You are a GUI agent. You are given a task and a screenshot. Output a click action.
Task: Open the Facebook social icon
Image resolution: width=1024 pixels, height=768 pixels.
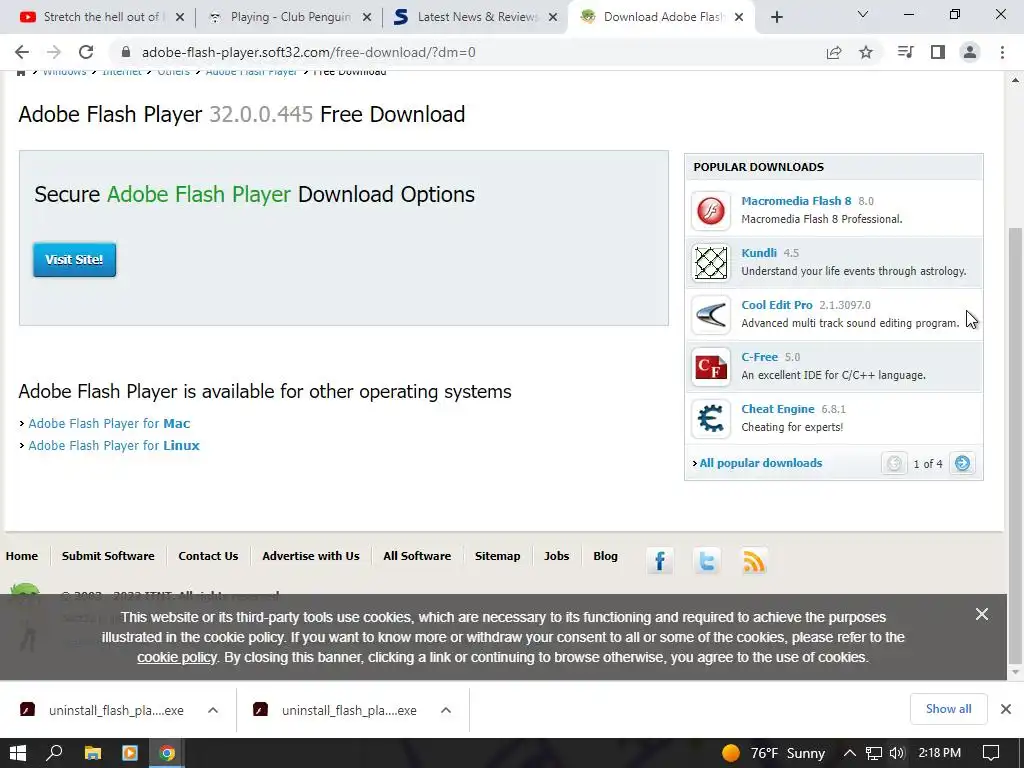click(x=660, y=561)
